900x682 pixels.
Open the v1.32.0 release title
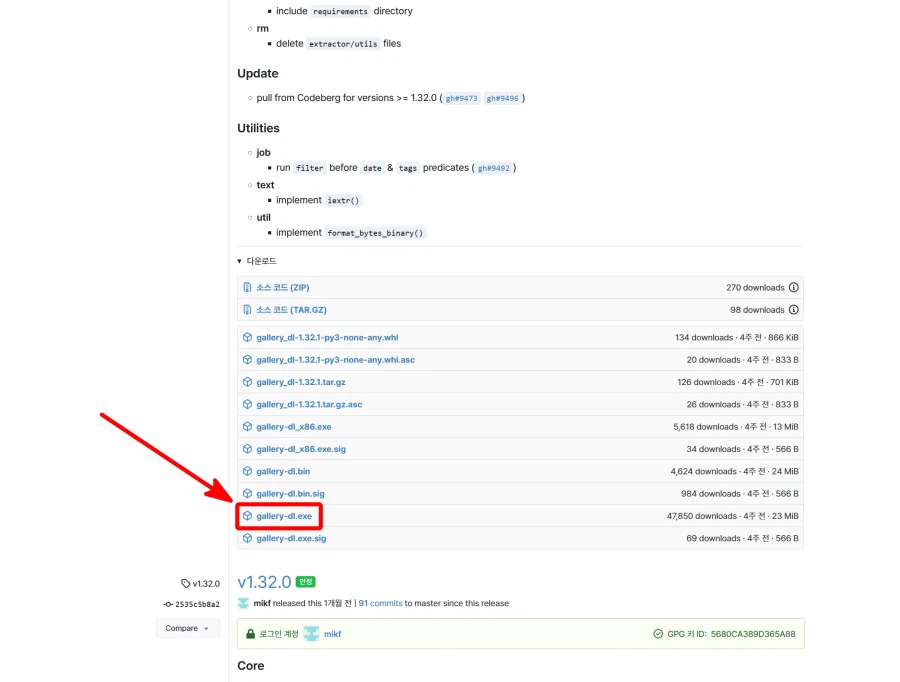[x=265, y=582]
